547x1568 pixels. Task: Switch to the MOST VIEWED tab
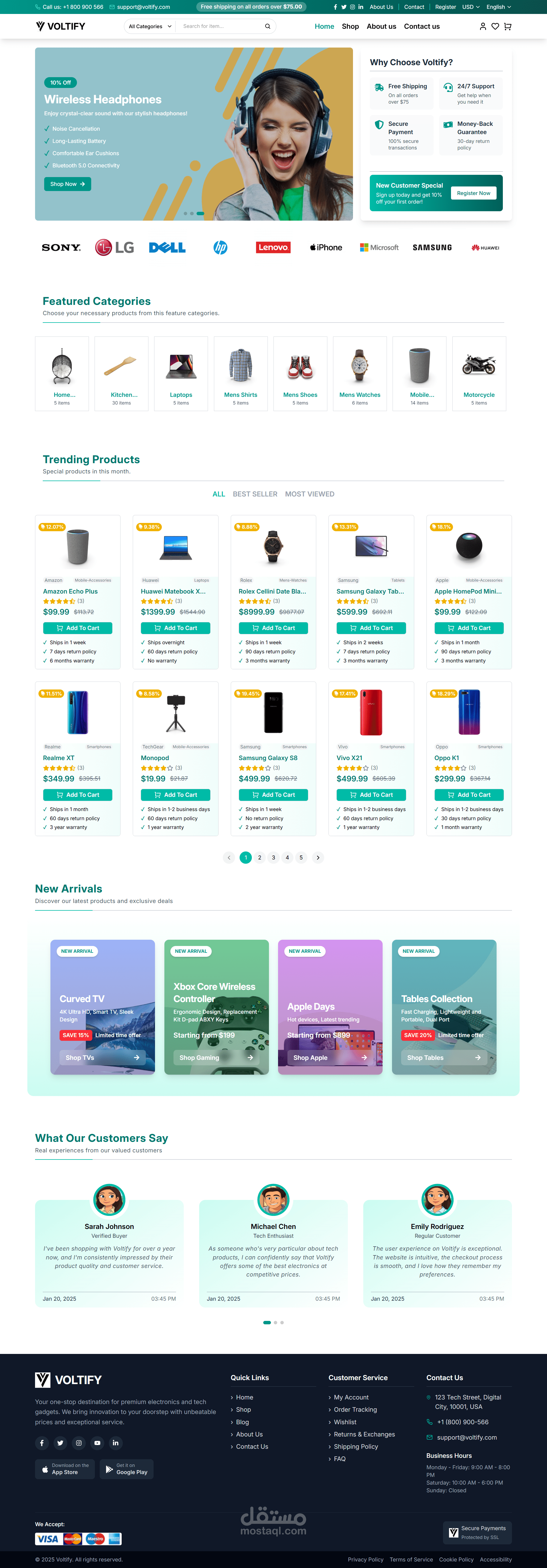309,494
